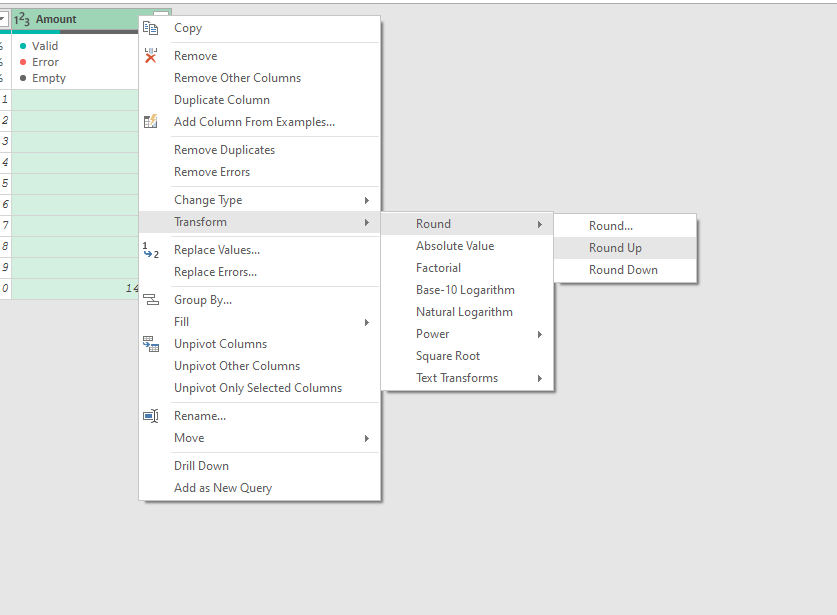Viewport: 837px width, 615px height.
Task: Open the Power submenu entry
Action: 467,334
